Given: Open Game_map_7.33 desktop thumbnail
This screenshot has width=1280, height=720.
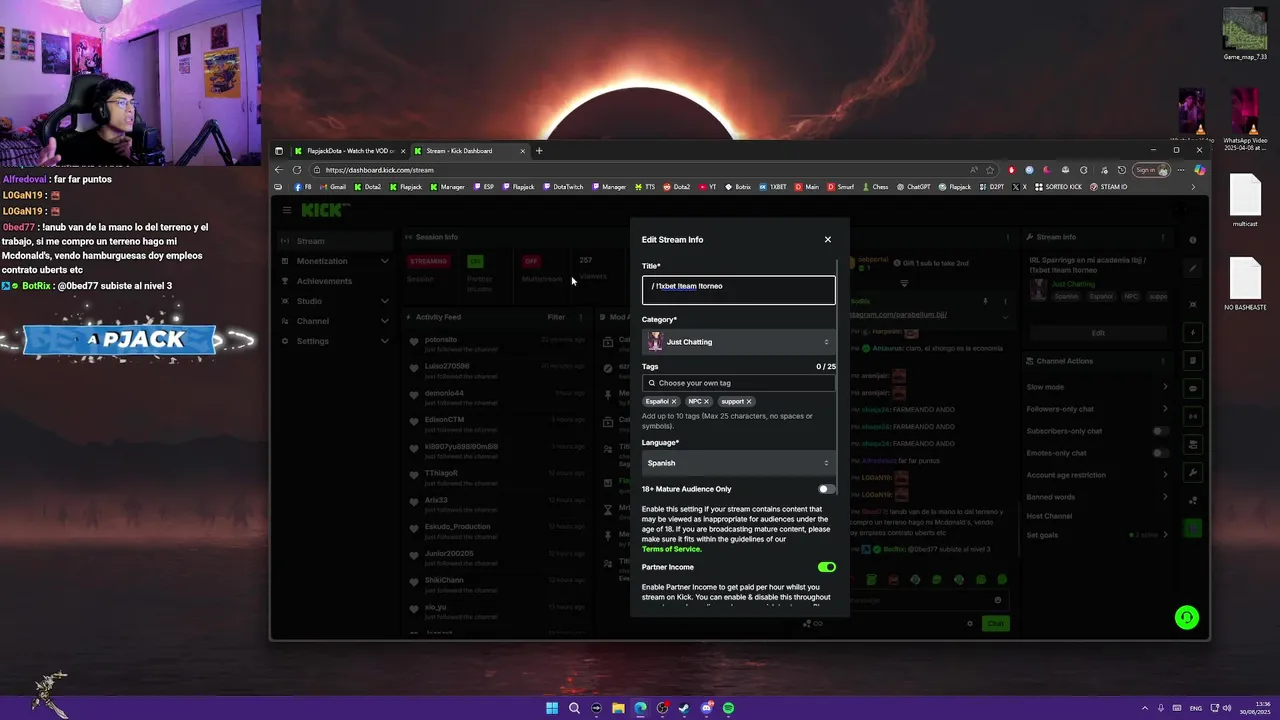Looking at the screenshot, I should pos(1245,34).
